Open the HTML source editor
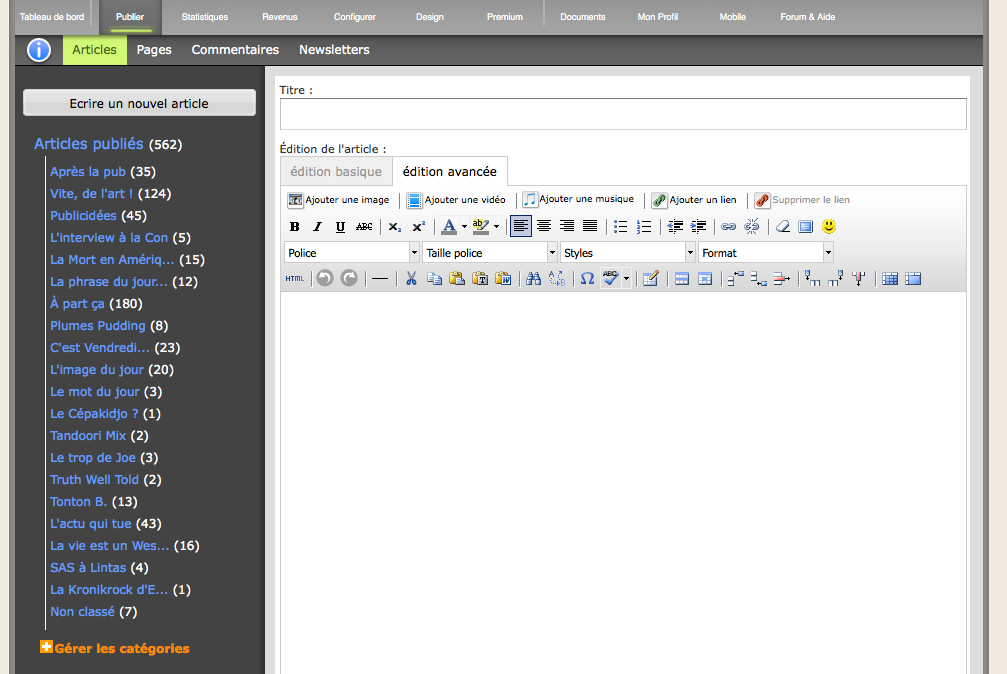The image size is (1007, 674). 295,279
